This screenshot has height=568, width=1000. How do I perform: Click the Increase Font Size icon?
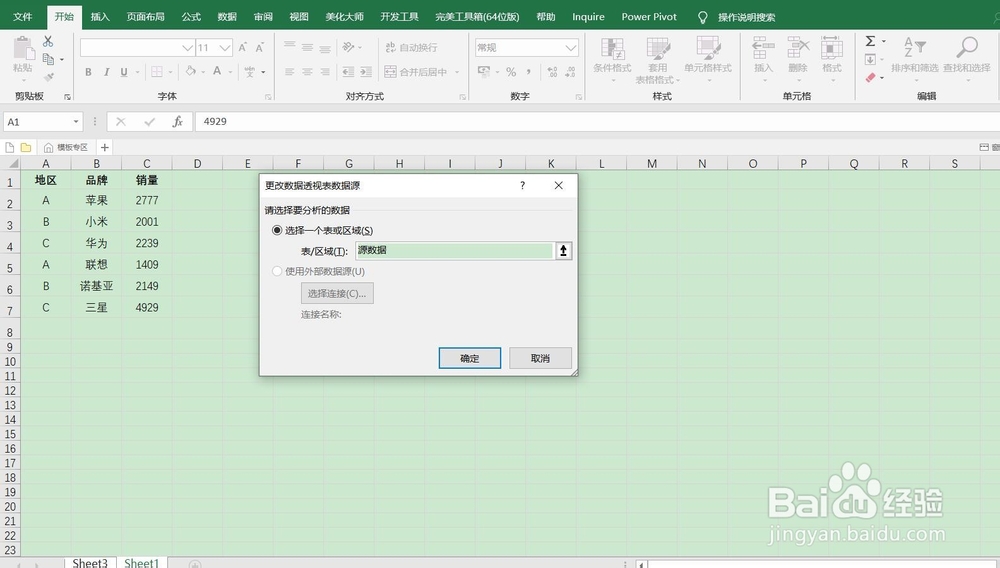click(242, 48)
